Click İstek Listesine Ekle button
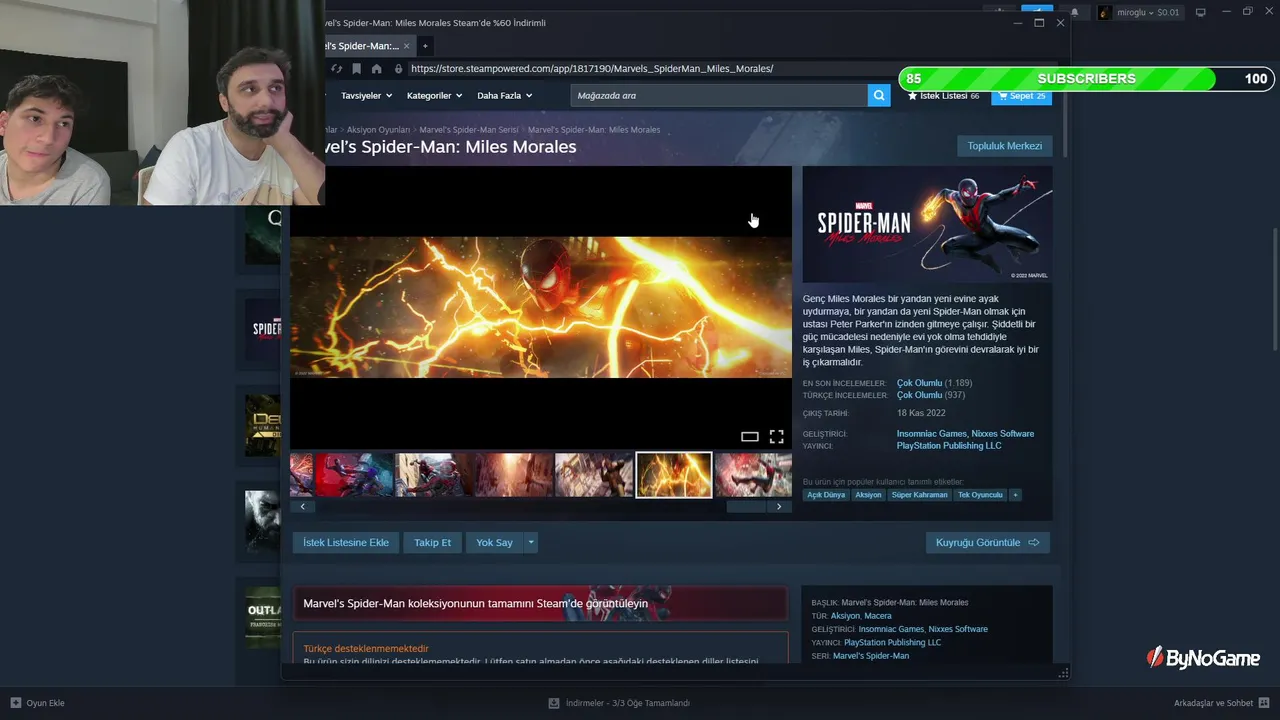The image size is (1280, 720). (x=346, y=542)
